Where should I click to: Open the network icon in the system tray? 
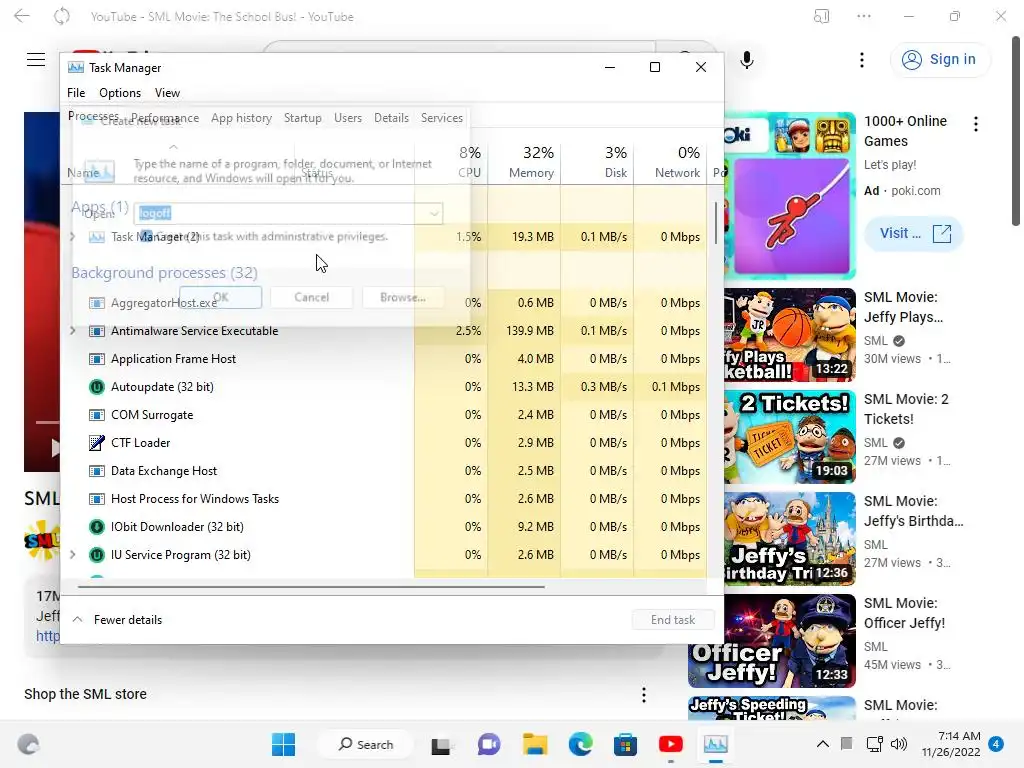pos(874,744)
